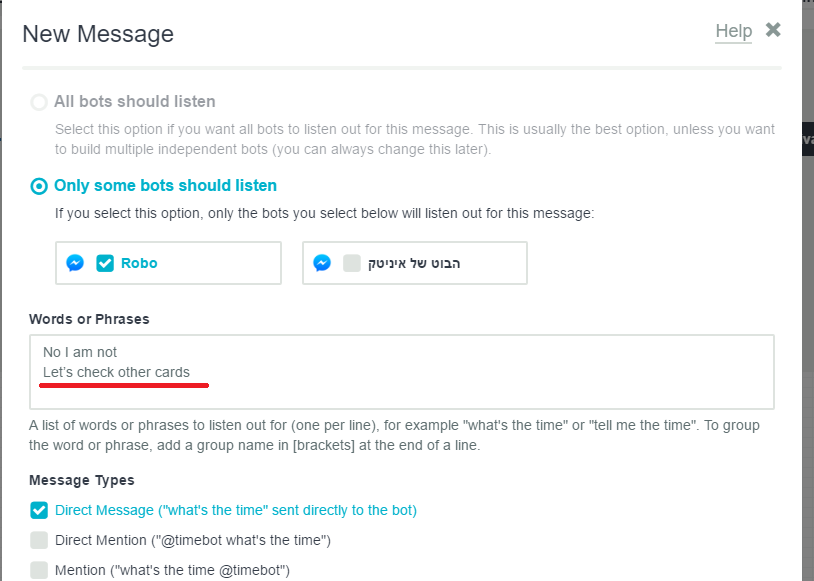Click the "No I am not" phrase line
Viewport: 814px width, 581px height.
pyautogui.click(x=80, y=352)
